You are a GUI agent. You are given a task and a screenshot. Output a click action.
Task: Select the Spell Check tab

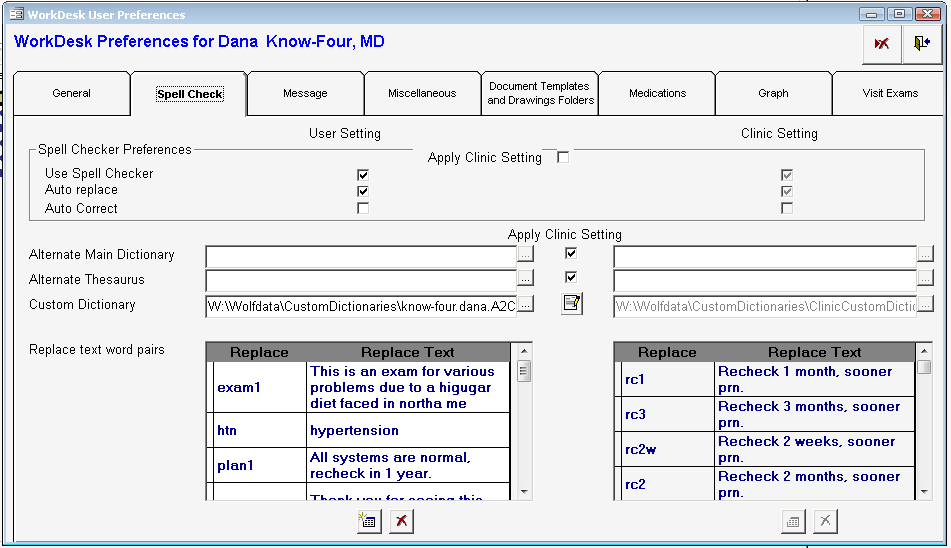pos(190,94)
